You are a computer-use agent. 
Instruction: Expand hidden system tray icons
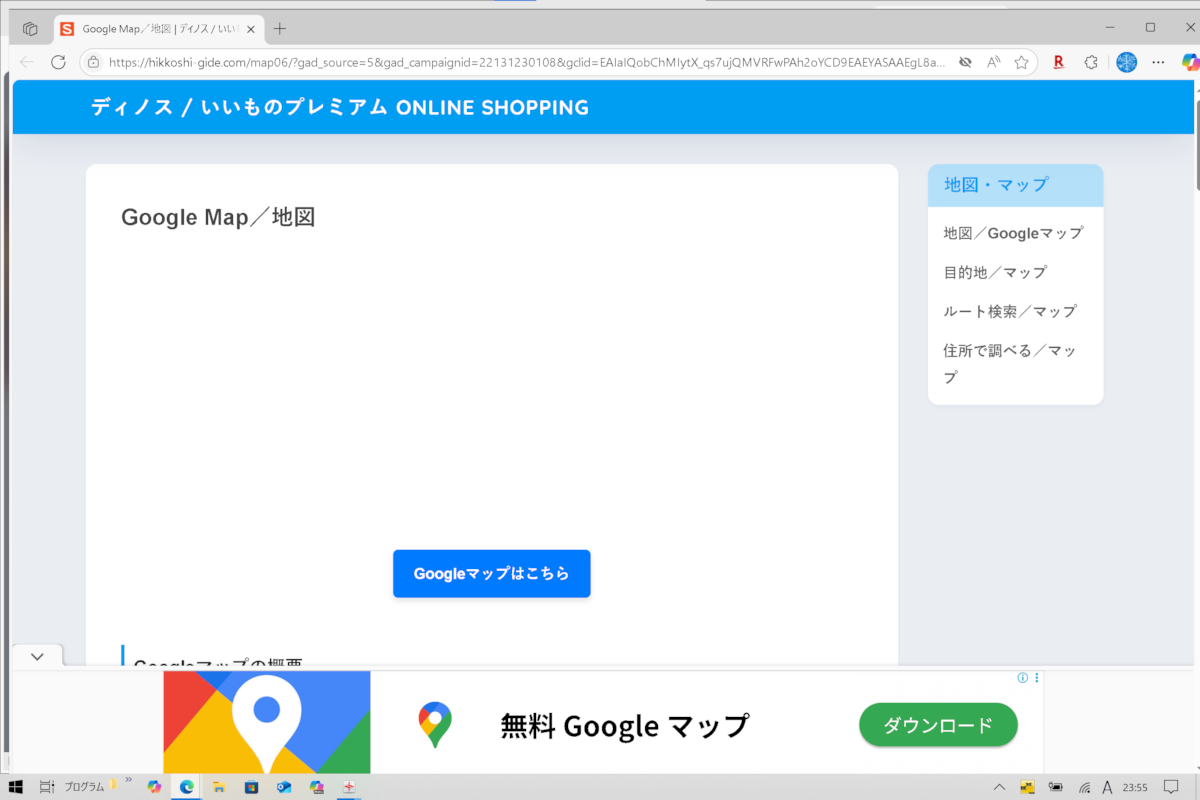999,787
